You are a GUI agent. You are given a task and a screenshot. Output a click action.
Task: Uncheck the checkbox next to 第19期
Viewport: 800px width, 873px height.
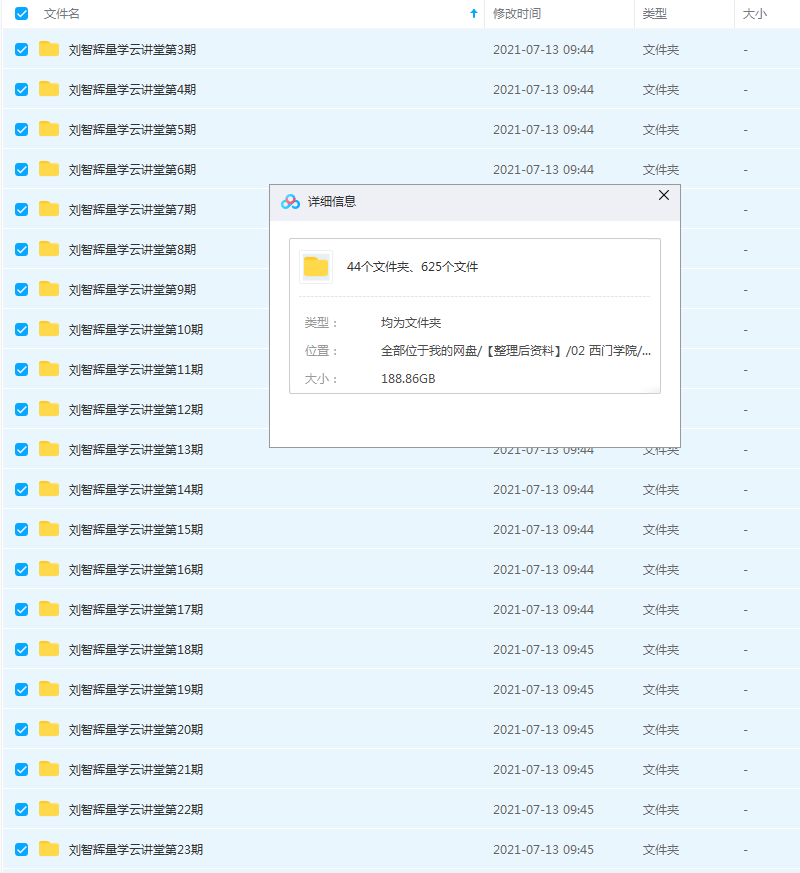[21, 689]
